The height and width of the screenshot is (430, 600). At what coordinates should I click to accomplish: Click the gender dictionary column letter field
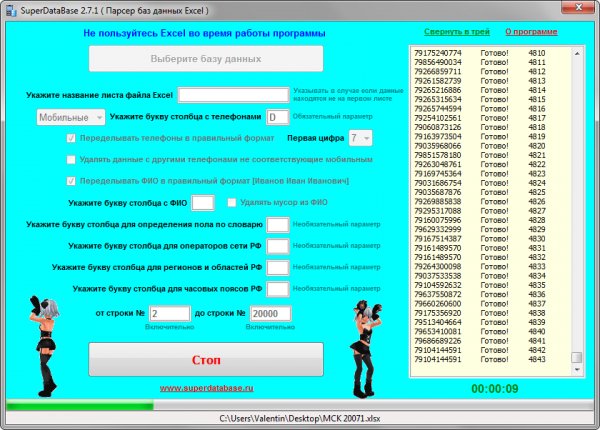pos(278,225)
